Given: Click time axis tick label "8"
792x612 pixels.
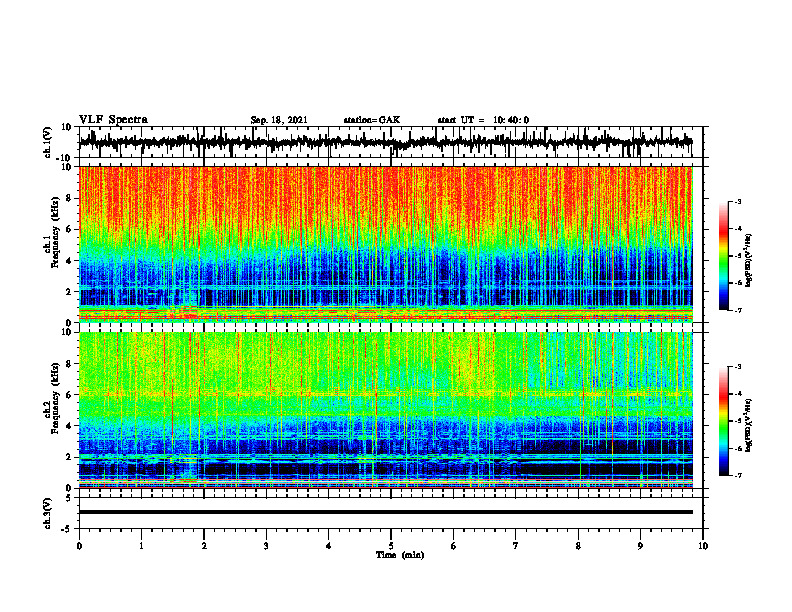Looking at the screenshot, I should (x=578, y=546).
